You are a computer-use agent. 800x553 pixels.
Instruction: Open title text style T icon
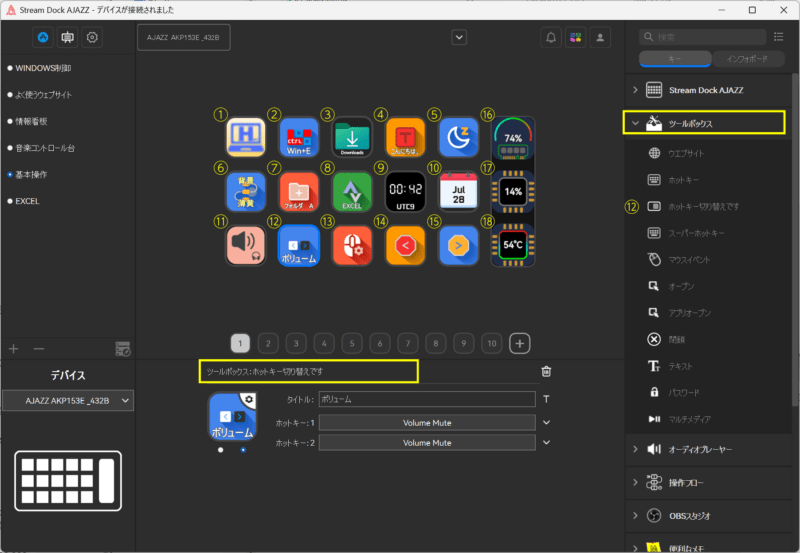pos(546,399)
